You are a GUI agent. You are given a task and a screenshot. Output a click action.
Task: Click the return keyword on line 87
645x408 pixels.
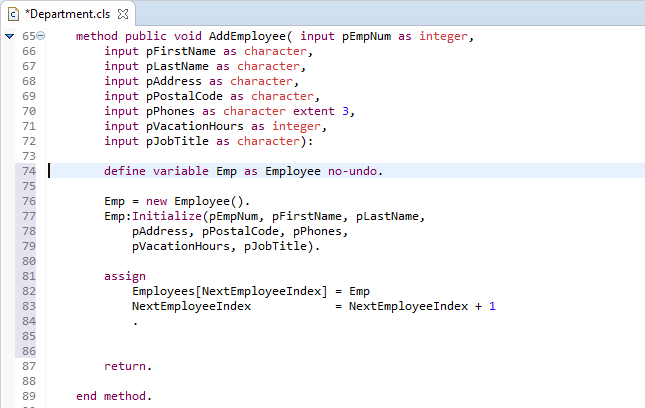125,366
